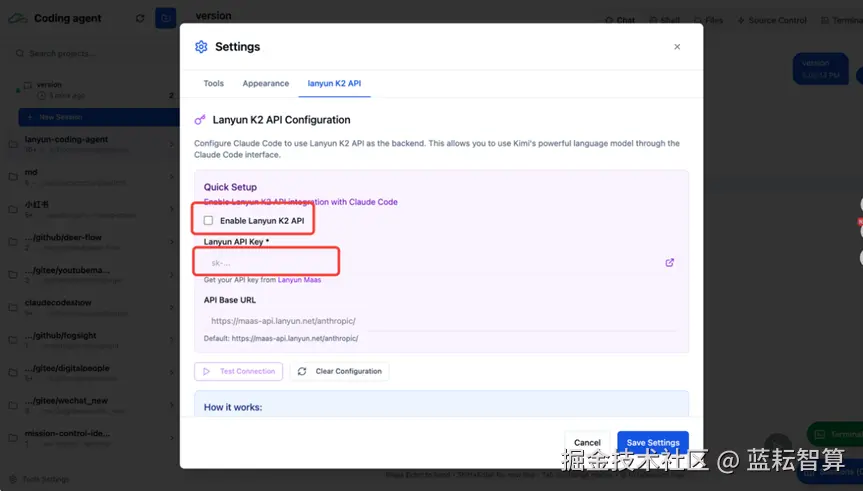The width and height of the screenshot is (863, 491).
Task: Click the Coding agent logo icon
Action: coord(18,18)
